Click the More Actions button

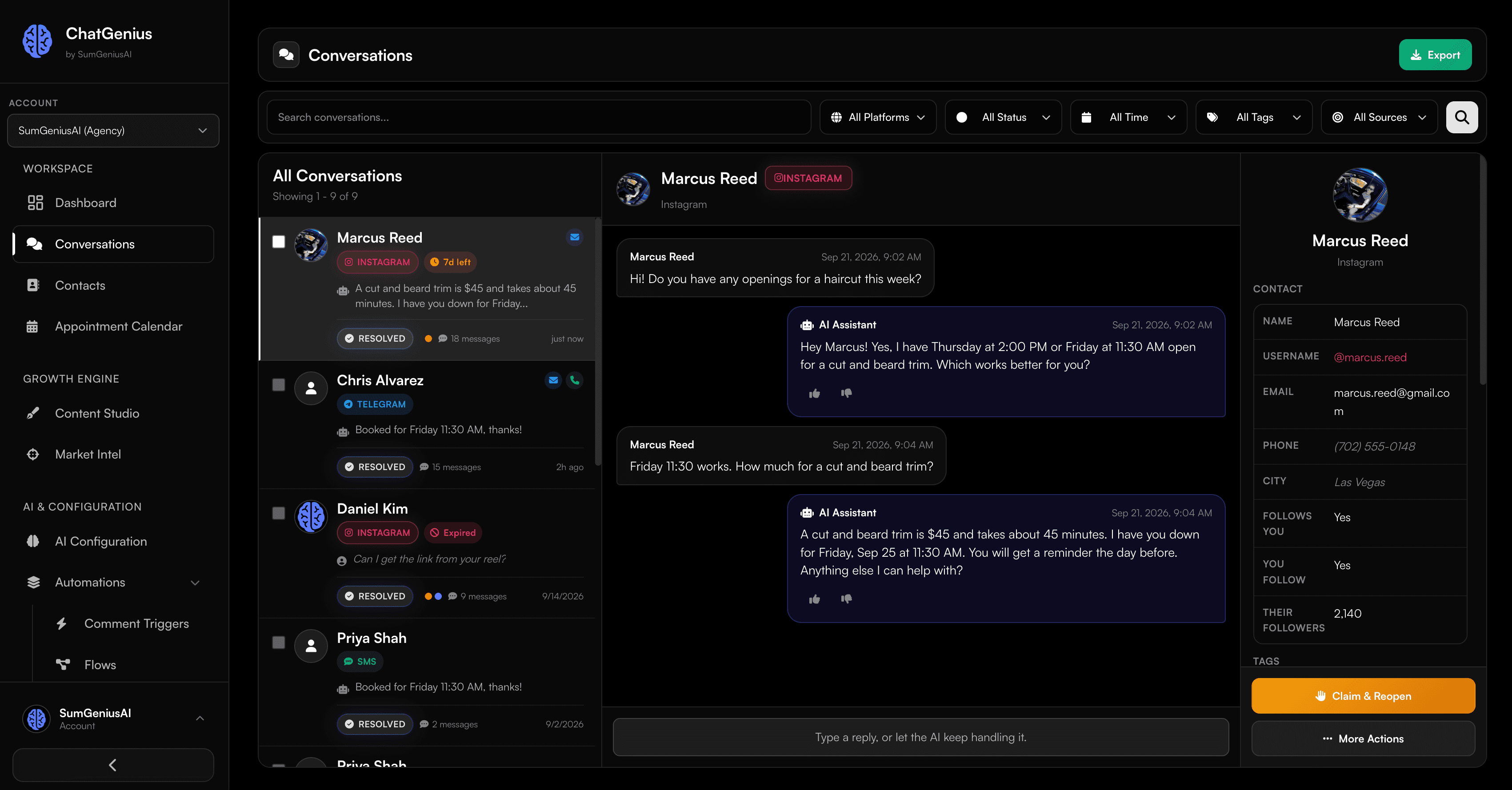[1363, 738]
